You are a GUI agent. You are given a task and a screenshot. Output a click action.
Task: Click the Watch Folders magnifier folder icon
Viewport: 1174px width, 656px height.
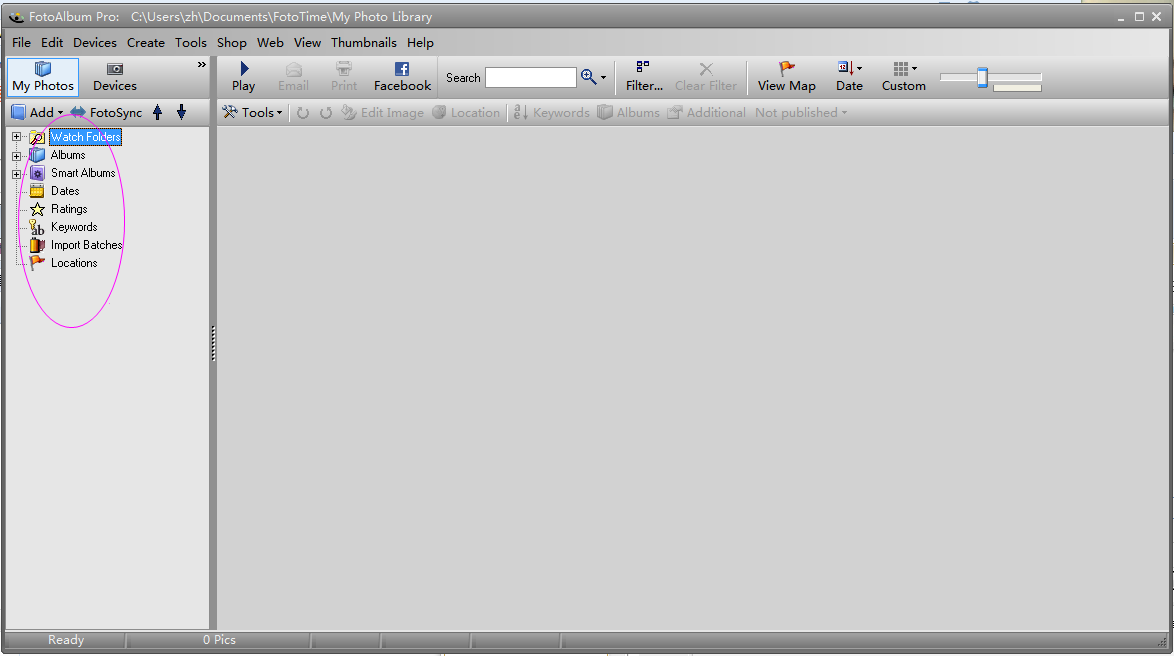(37, 137)
